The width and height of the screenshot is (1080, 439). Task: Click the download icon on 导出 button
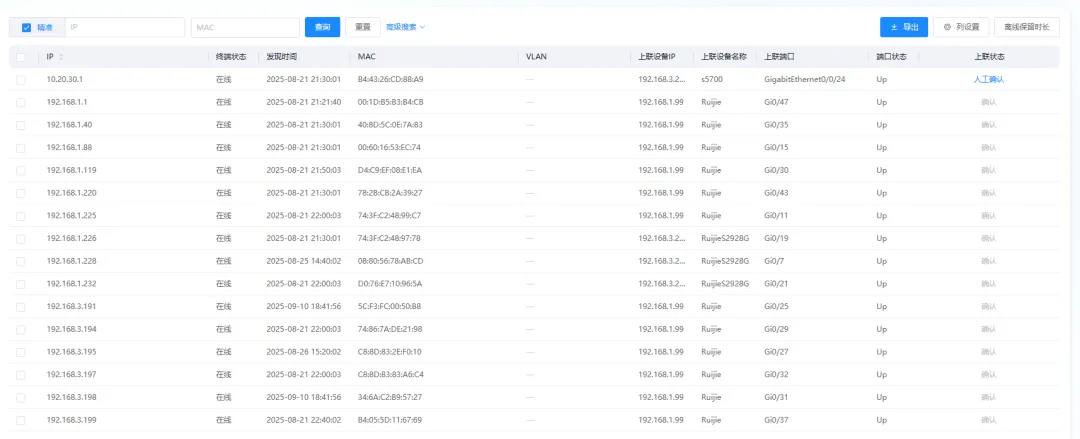click(894, 27)
